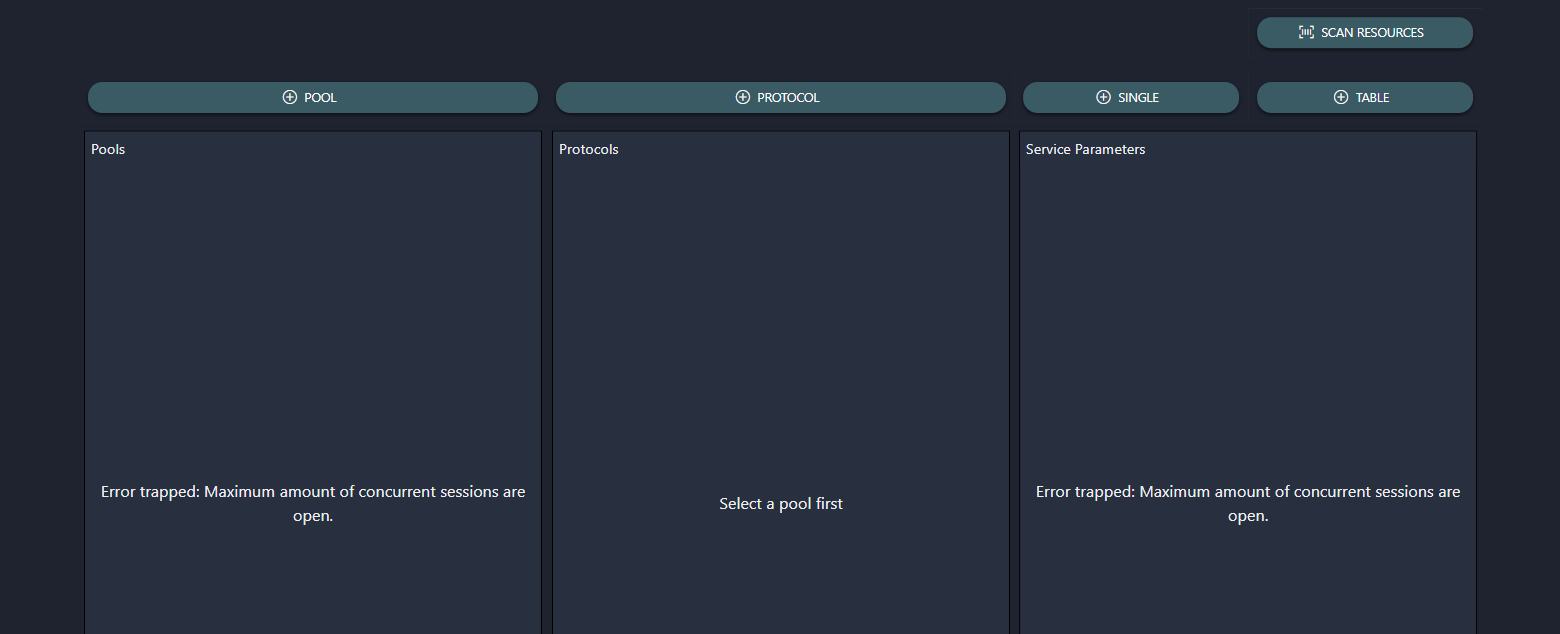The height and width of the screenshot is (634, 1560).
Task: Add a single service parameter
Action: (x=1130, y=97)
